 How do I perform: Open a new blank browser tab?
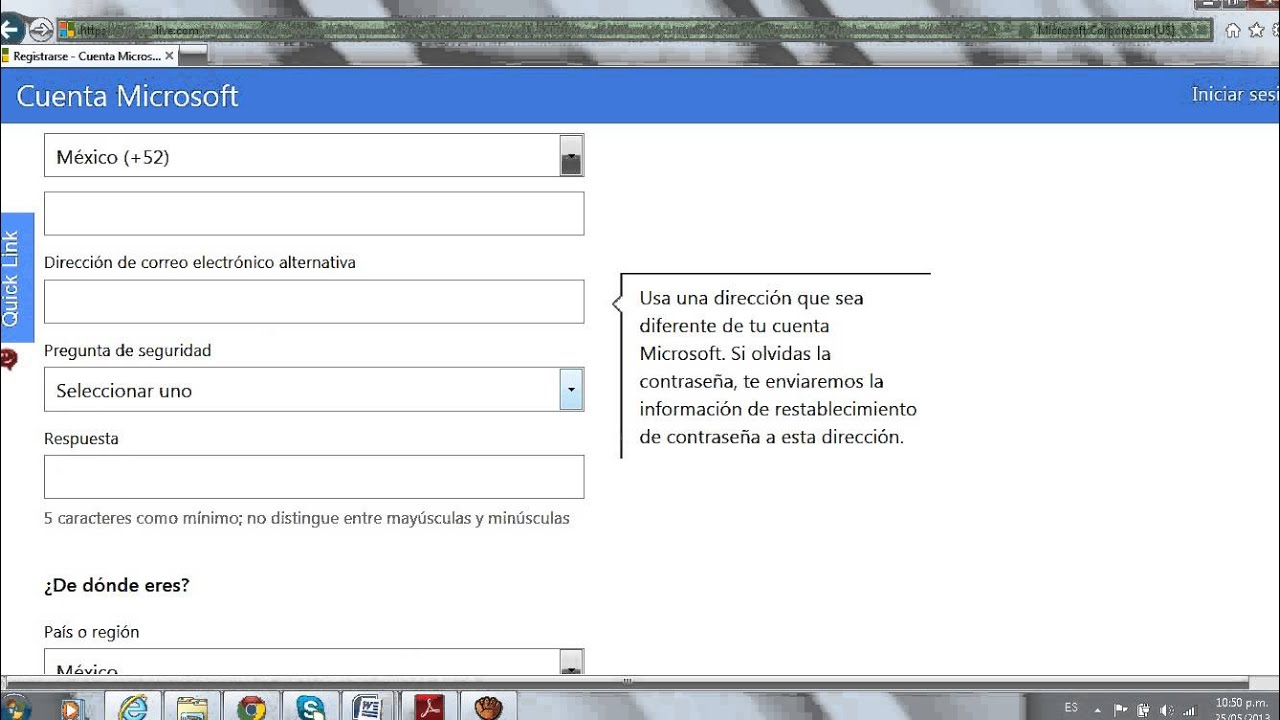point(193,54)
